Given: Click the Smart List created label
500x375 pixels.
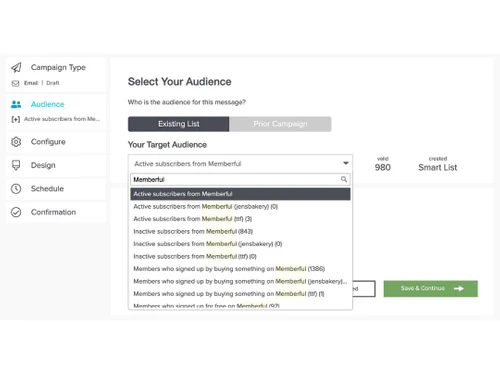Looking at the screenshot, I should click(438, 167).
